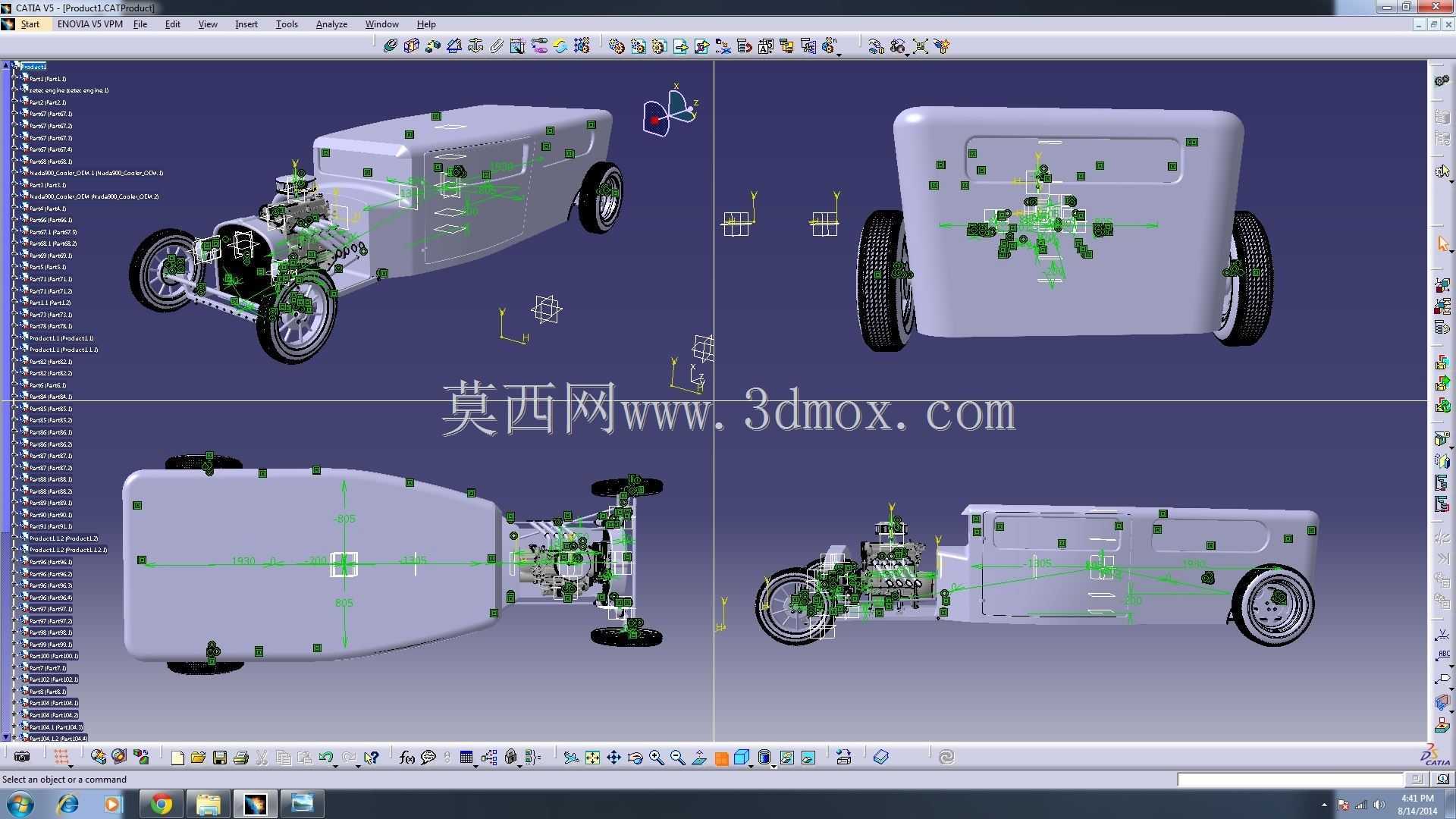1456x819 pixels.
Task: Click the Explode assembly icon
Action: pyautogui.click(x=921, y=46)
